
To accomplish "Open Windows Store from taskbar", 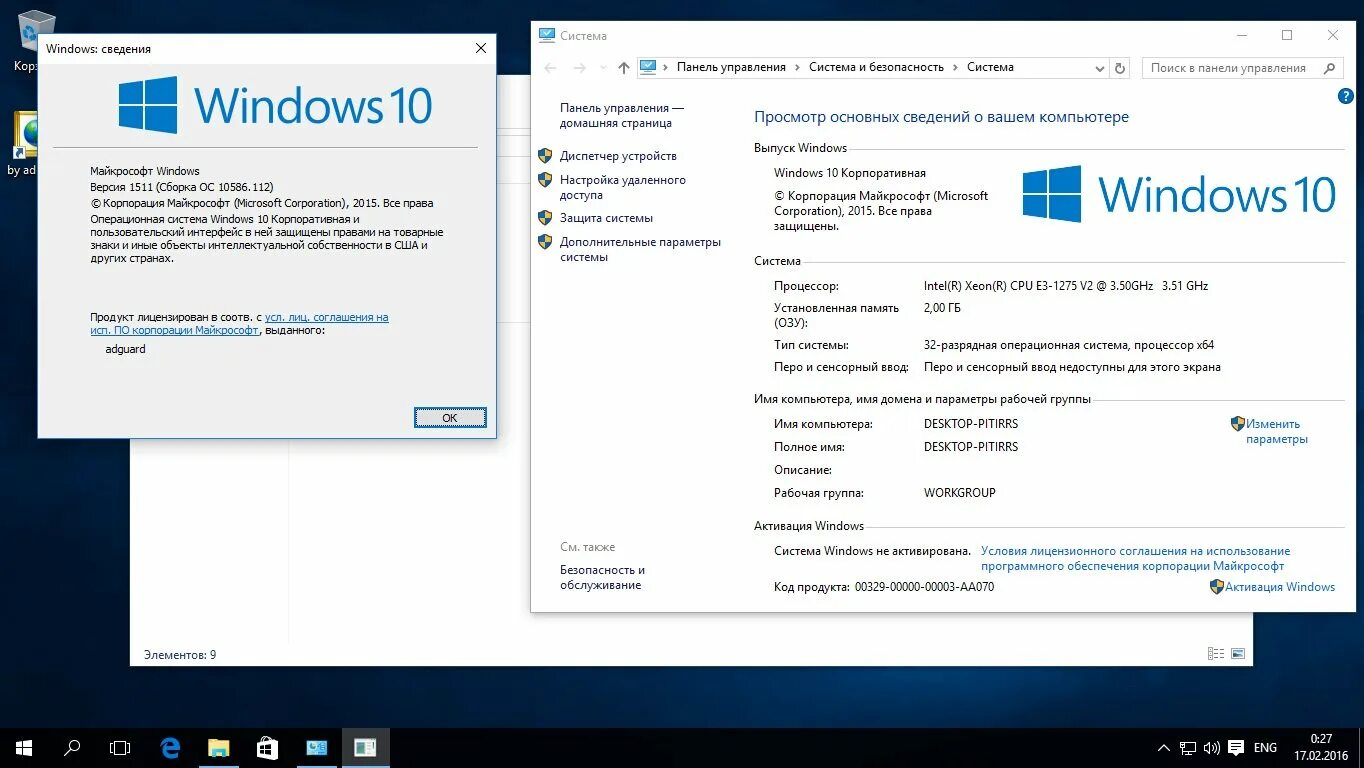I will point(266,747).
